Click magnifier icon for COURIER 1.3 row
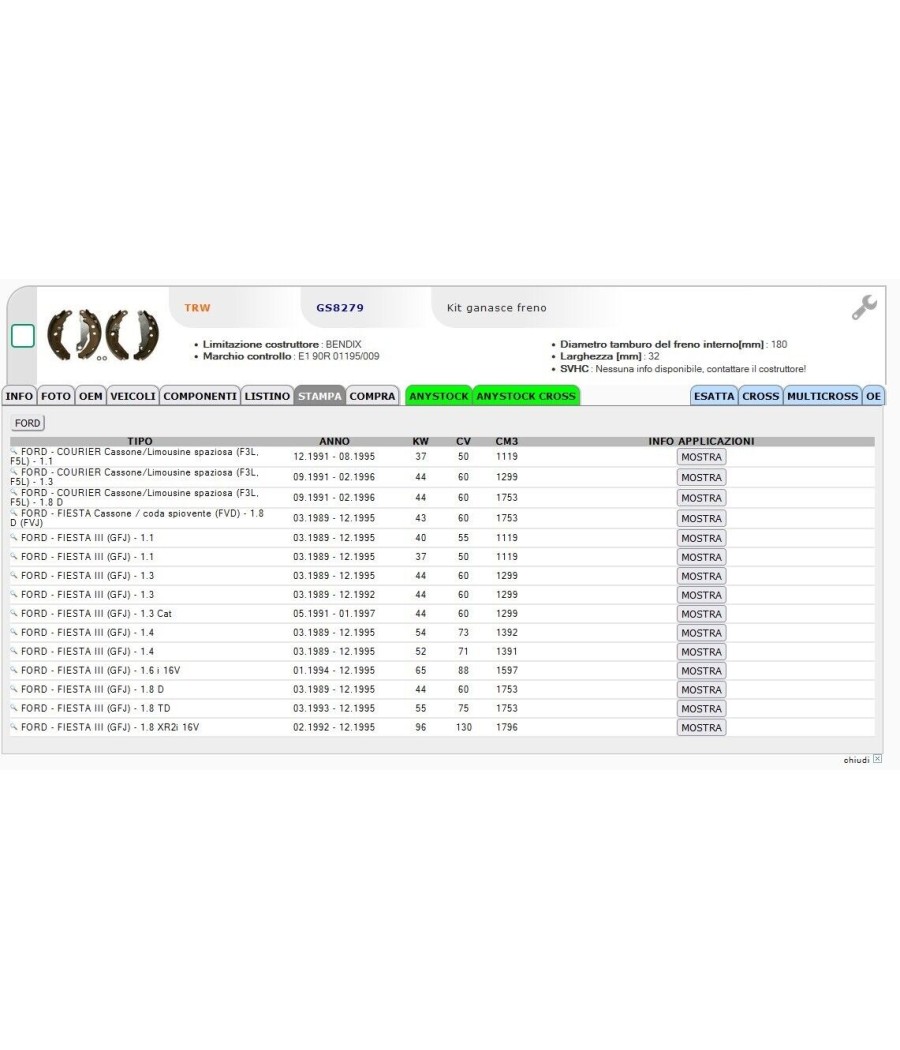This screenshot has height=1050, width=900. pos(14,472)
